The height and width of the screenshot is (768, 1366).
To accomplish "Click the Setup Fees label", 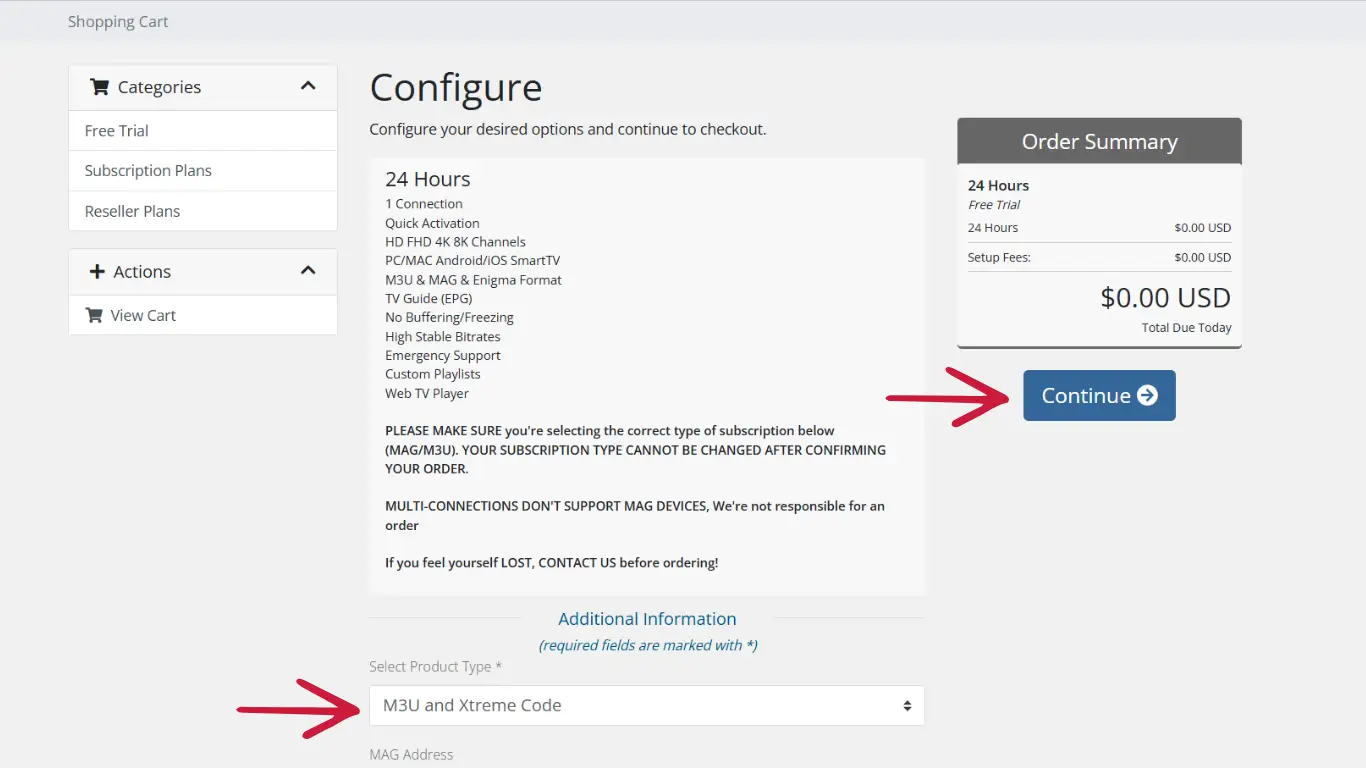I will pos(999,257).
